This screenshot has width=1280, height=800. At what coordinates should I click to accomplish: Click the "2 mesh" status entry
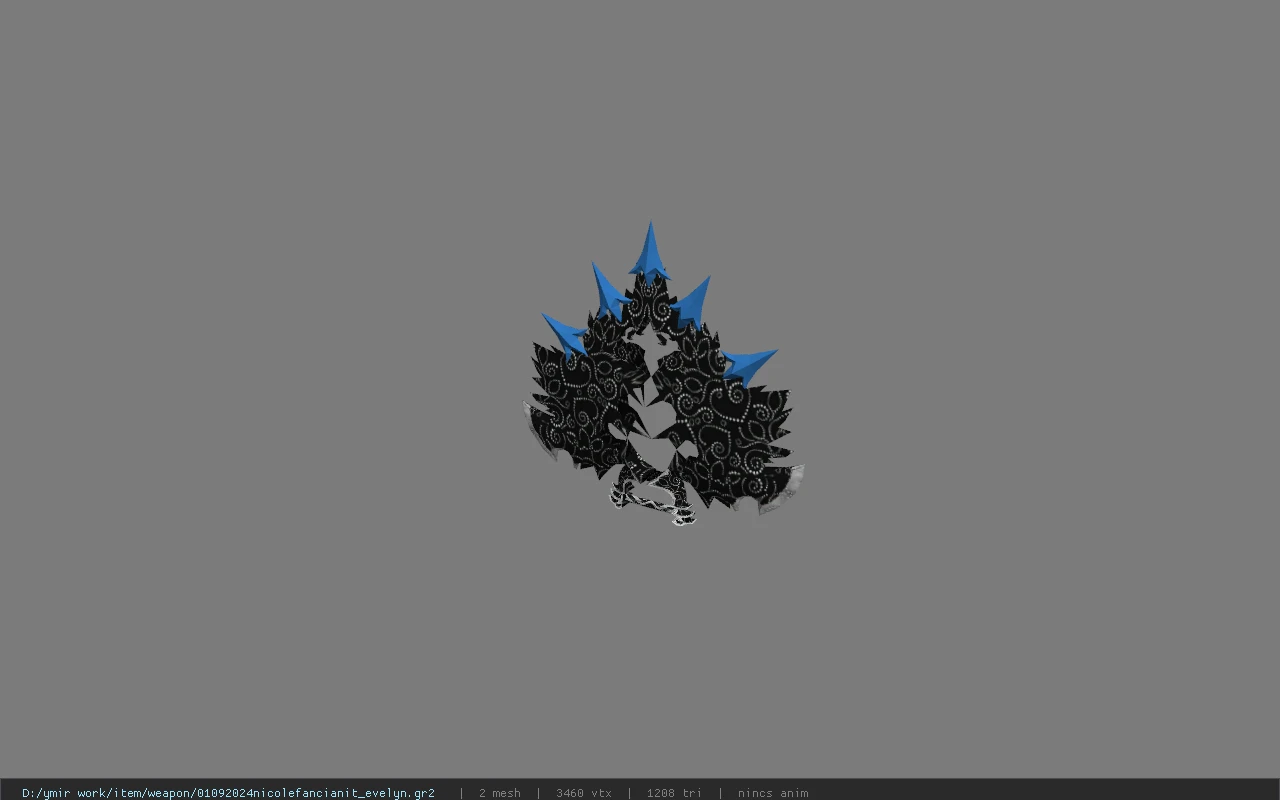point(499,793)
